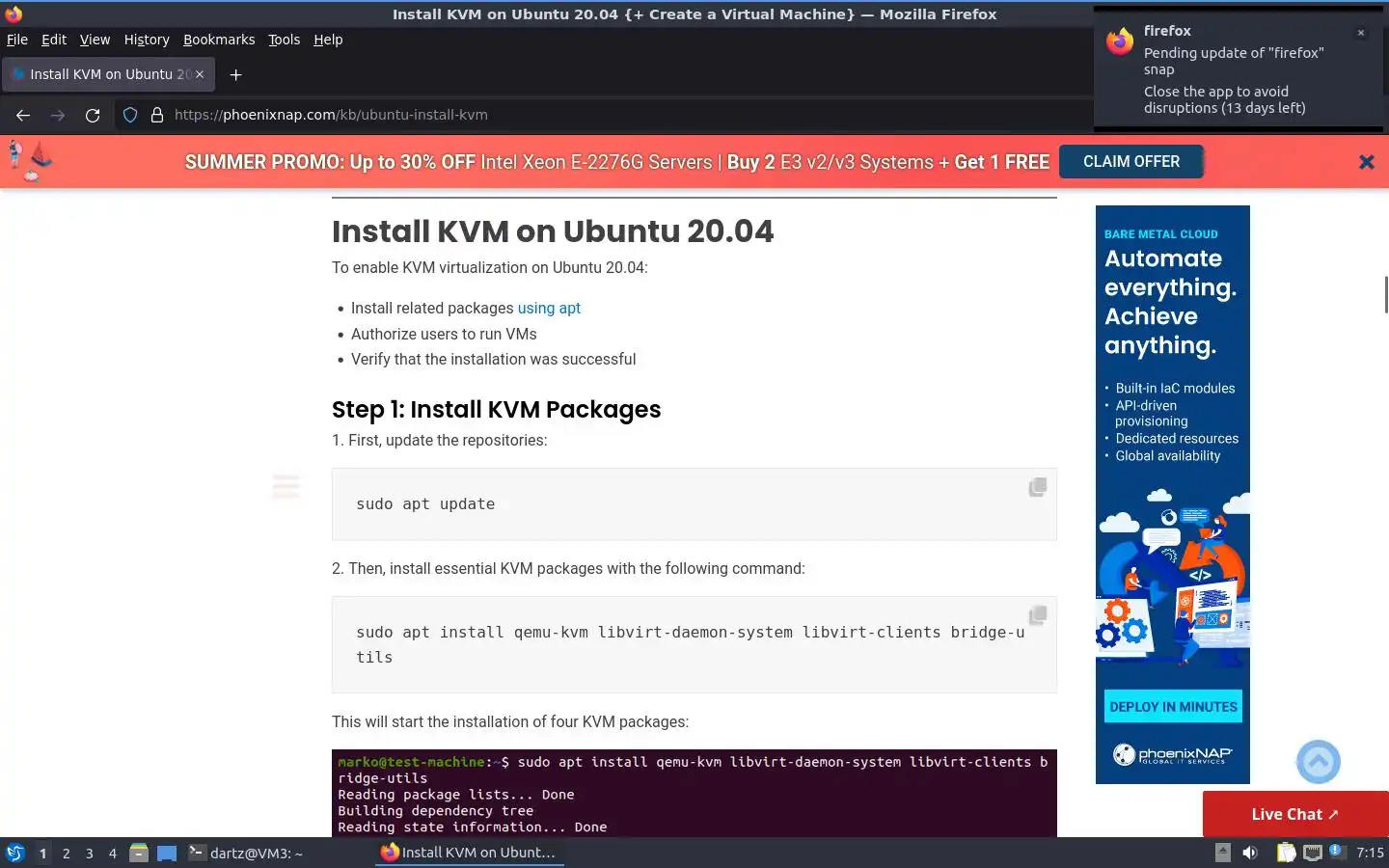1389x868 pixels.
Task: Click the terminal screenshot image
Action: click(694, 793)
